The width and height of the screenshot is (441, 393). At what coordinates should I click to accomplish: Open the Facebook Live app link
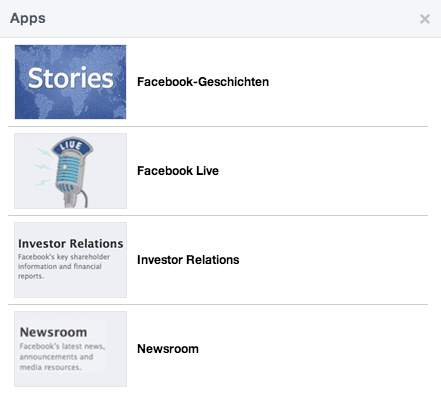[x=178, y=171]
